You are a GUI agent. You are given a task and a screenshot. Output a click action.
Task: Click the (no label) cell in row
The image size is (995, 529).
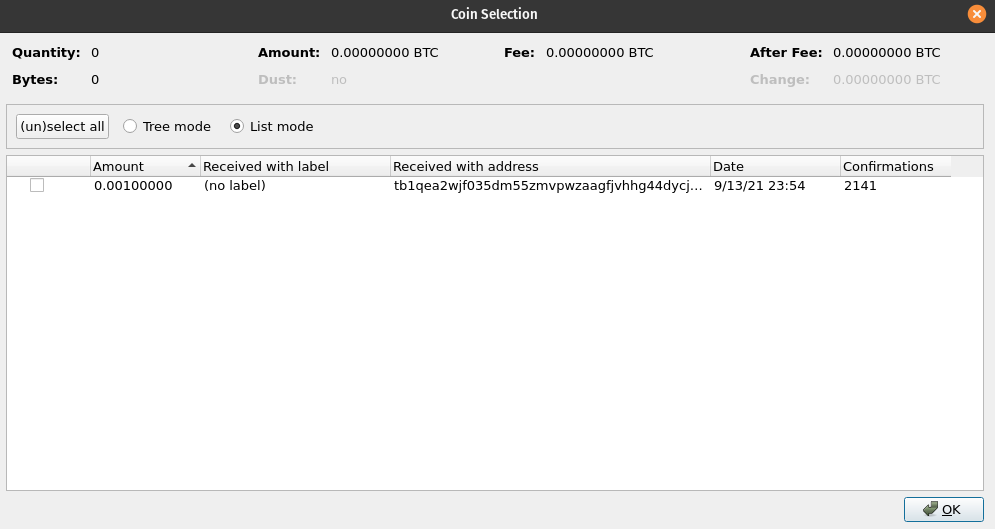tap(235, 186)
